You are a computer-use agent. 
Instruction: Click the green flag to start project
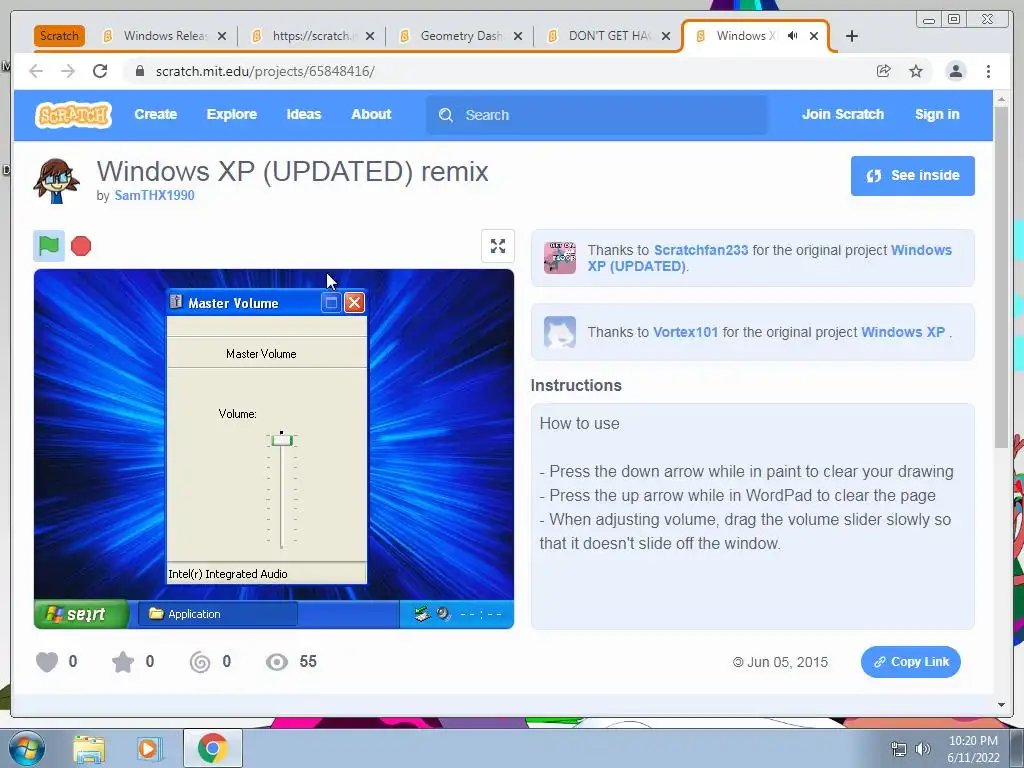point(49,246)
